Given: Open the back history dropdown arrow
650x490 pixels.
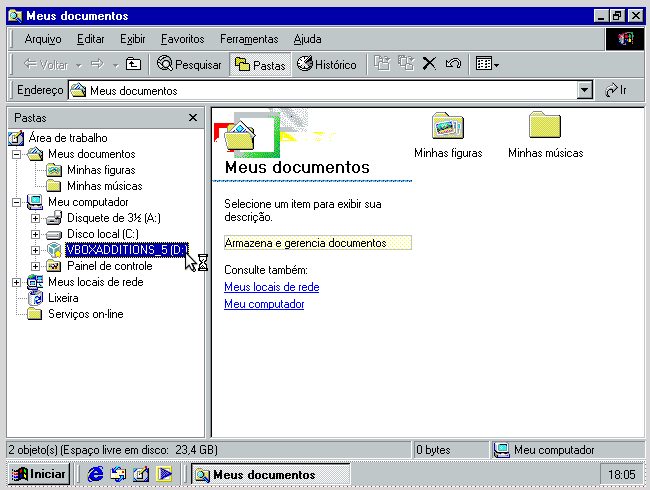Looking at the screenshot, I should point(79,65).
